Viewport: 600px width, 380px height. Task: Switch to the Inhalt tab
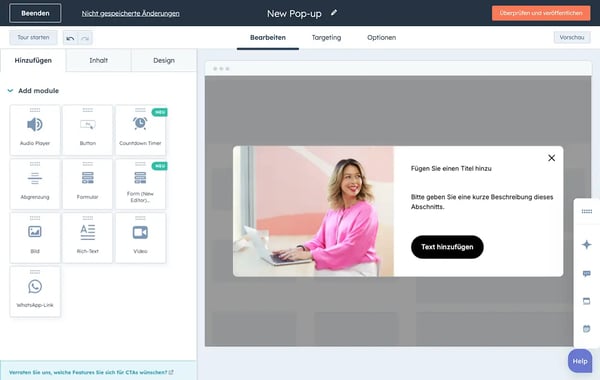(98, 60)
